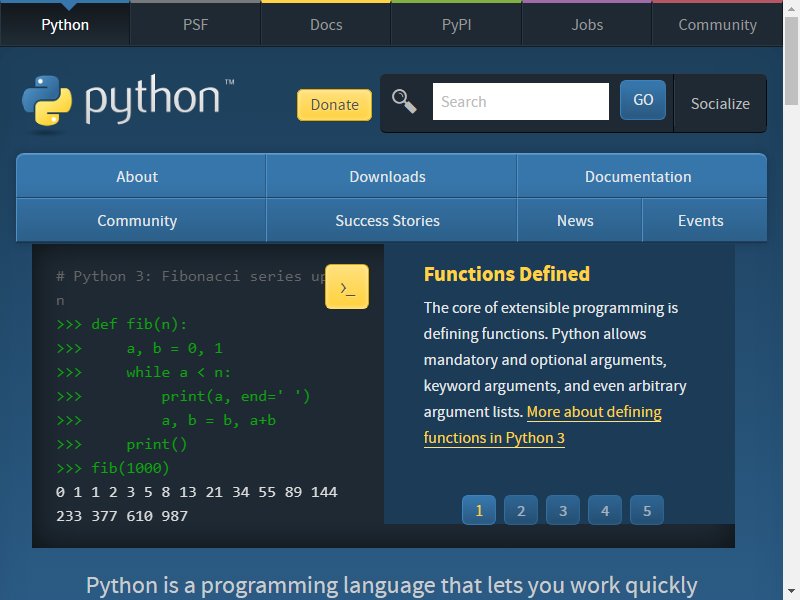Open the Downloads navigation menu
The width and height of the screenshot is (800, 600).
[x=391, y=176]
